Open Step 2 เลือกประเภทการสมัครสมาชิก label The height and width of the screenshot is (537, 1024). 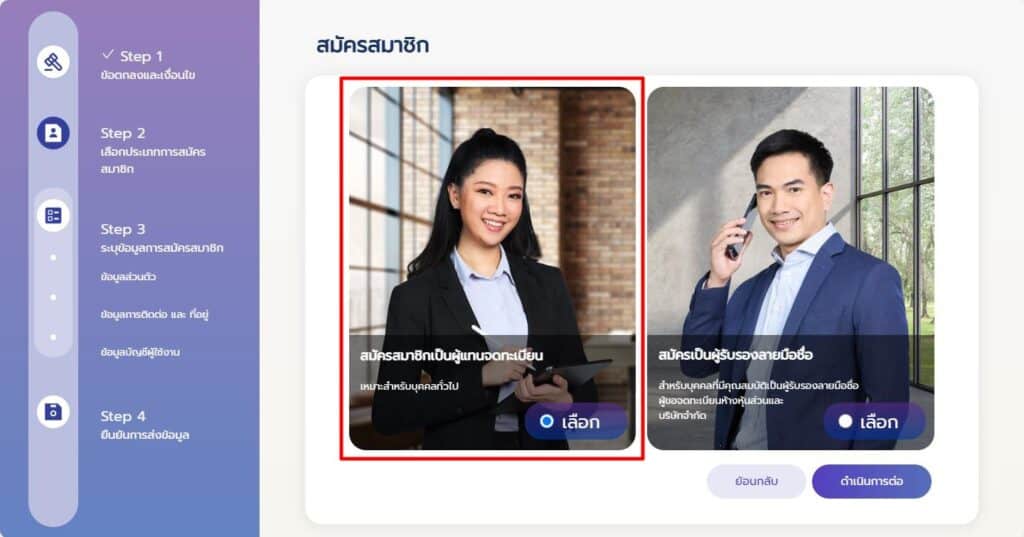click(x=153, y=160)
